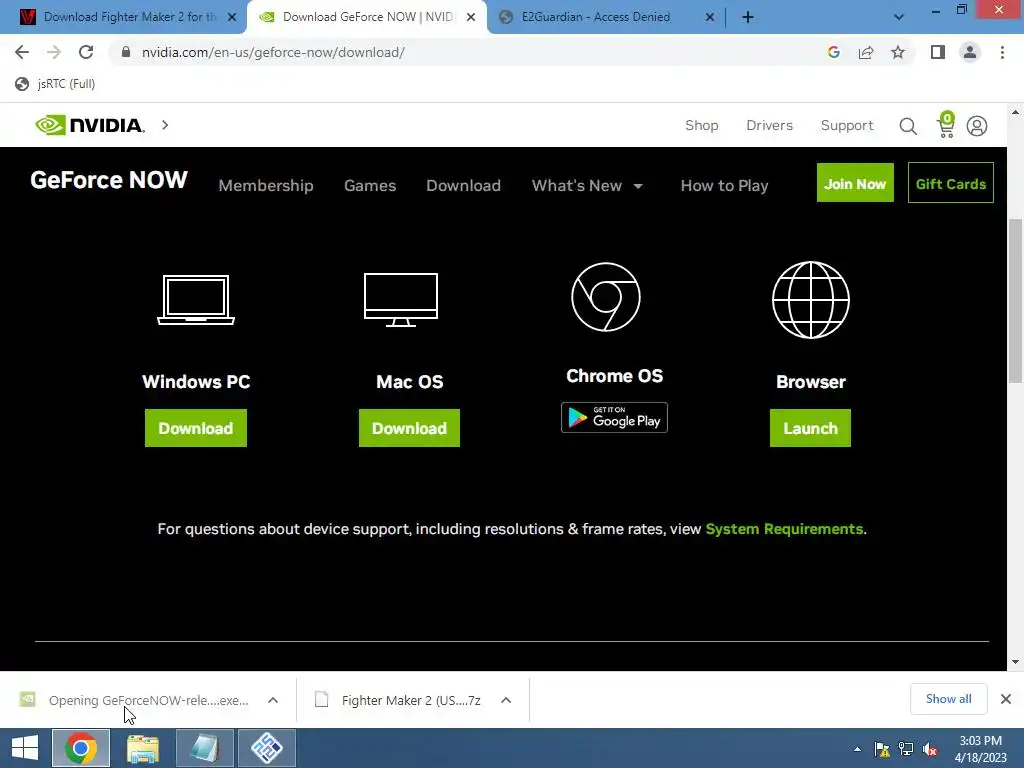This screenshot has height=768, width=1024.
Task: Open the Windows Start menu
Action: [x=25, y=748]
